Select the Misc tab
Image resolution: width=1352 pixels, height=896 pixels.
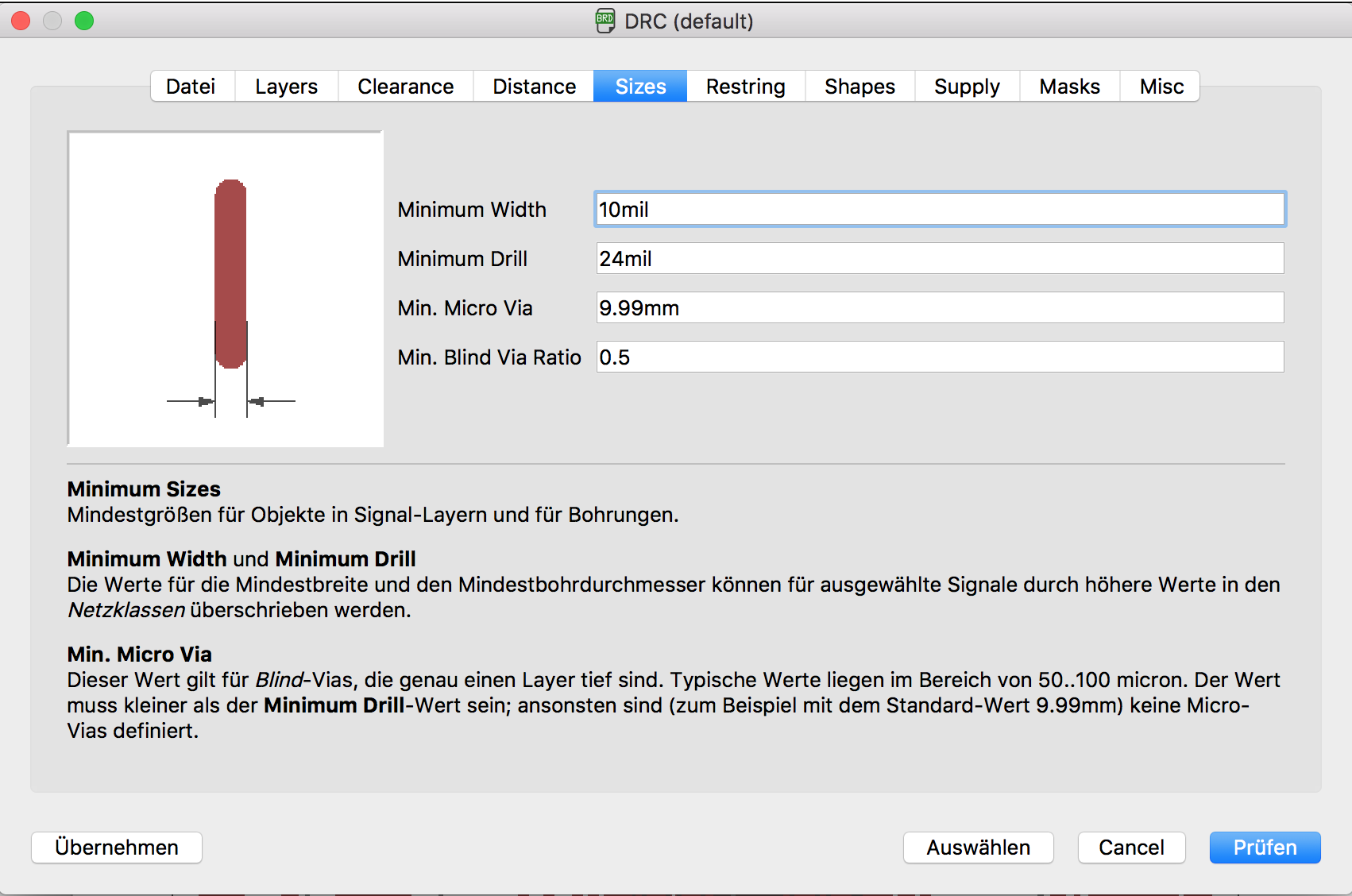pyautogui.click(x=1161, y=87)
